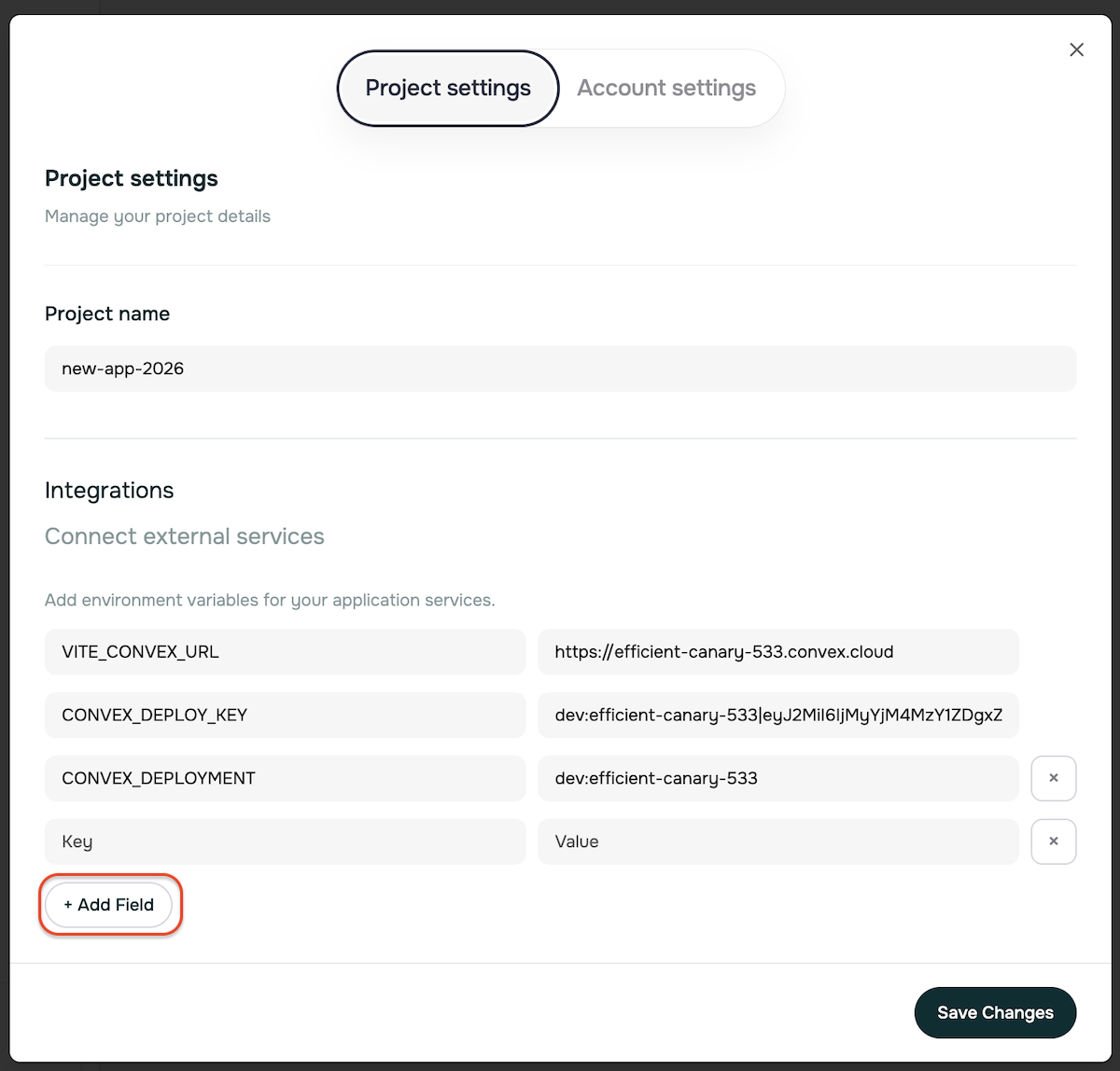1120x1071 pixels.
Task: Edit the dev:efficient-canary-533 value field
Action: (x=778, y=778)
